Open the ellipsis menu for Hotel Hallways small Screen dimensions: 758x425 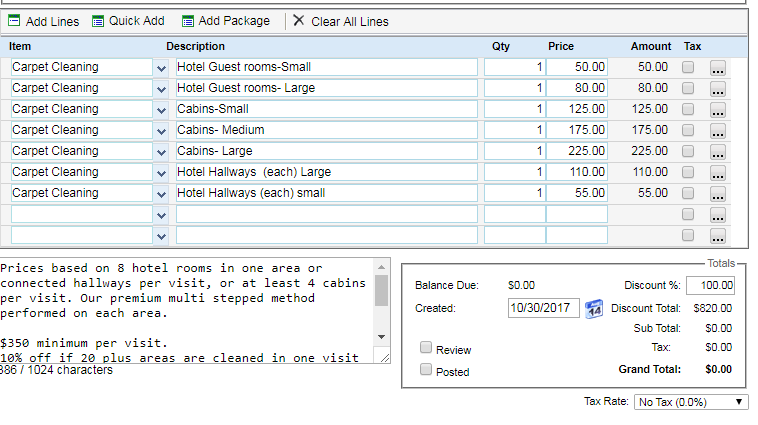click(x=718, y=194)
